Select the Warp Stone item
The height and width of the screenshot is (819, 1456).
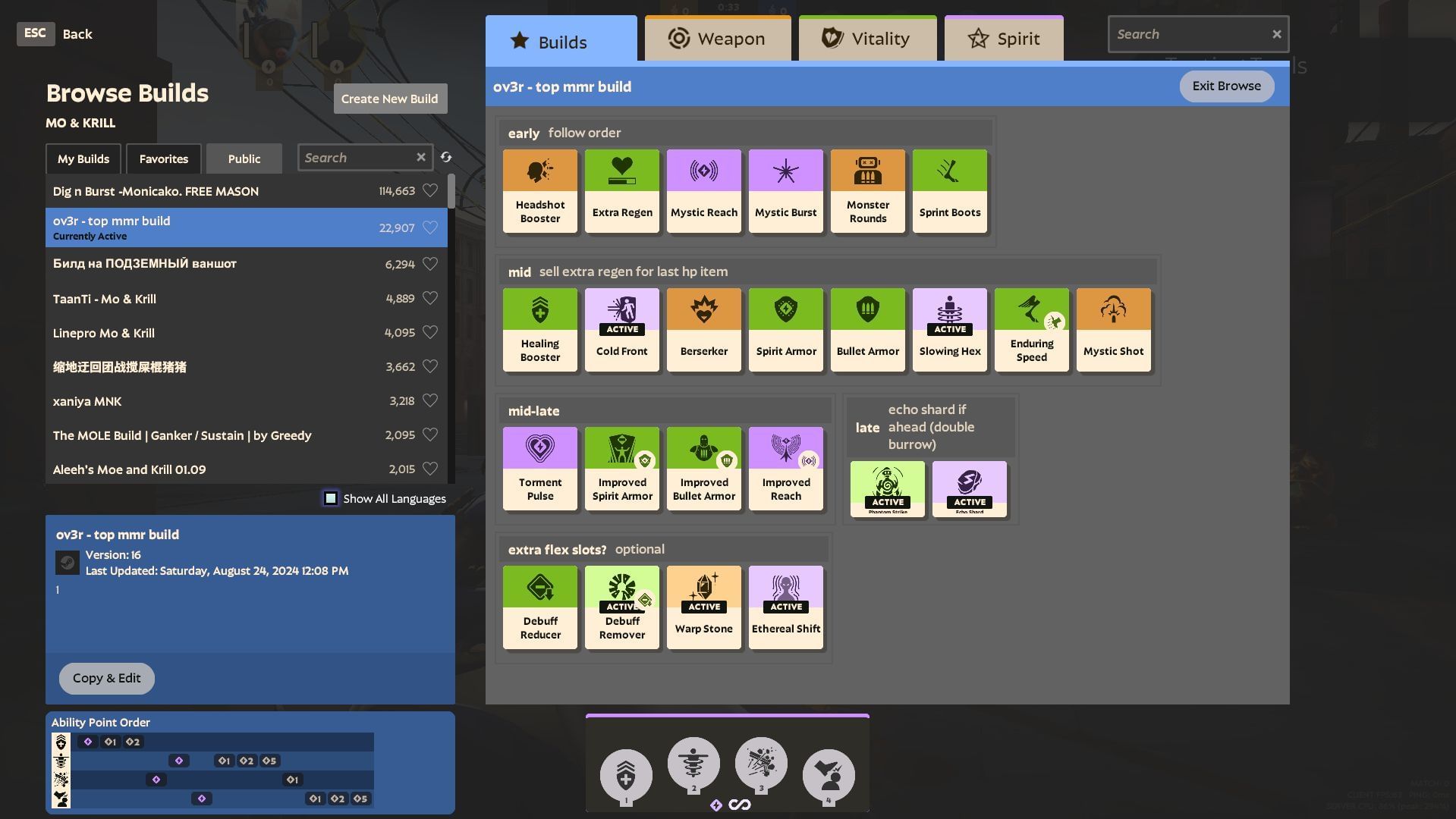[703, 607]
